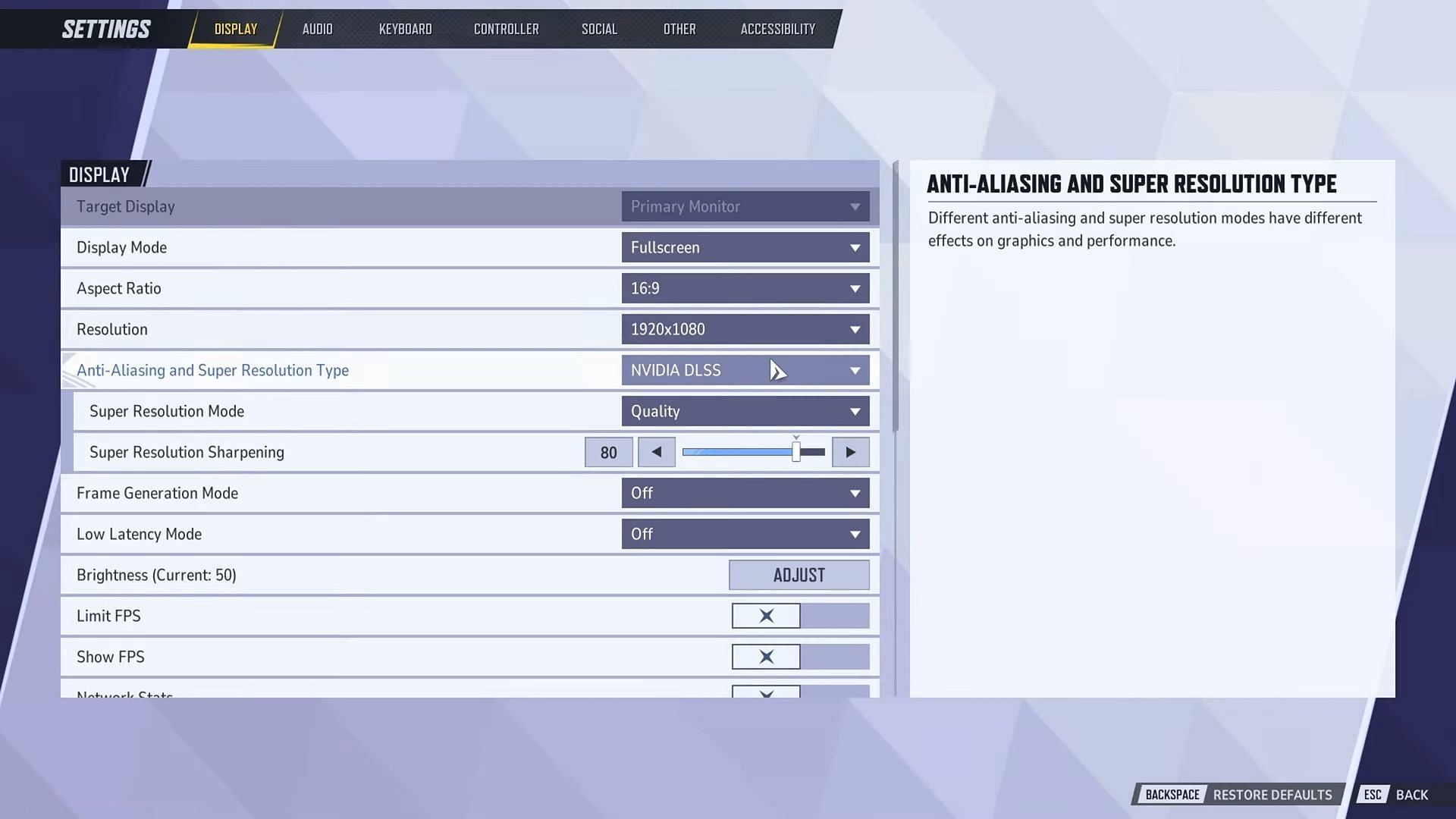Toggle the Show FPS checkbox off
The width and height of the screenshot is (1456, 819).
(766, 656)
